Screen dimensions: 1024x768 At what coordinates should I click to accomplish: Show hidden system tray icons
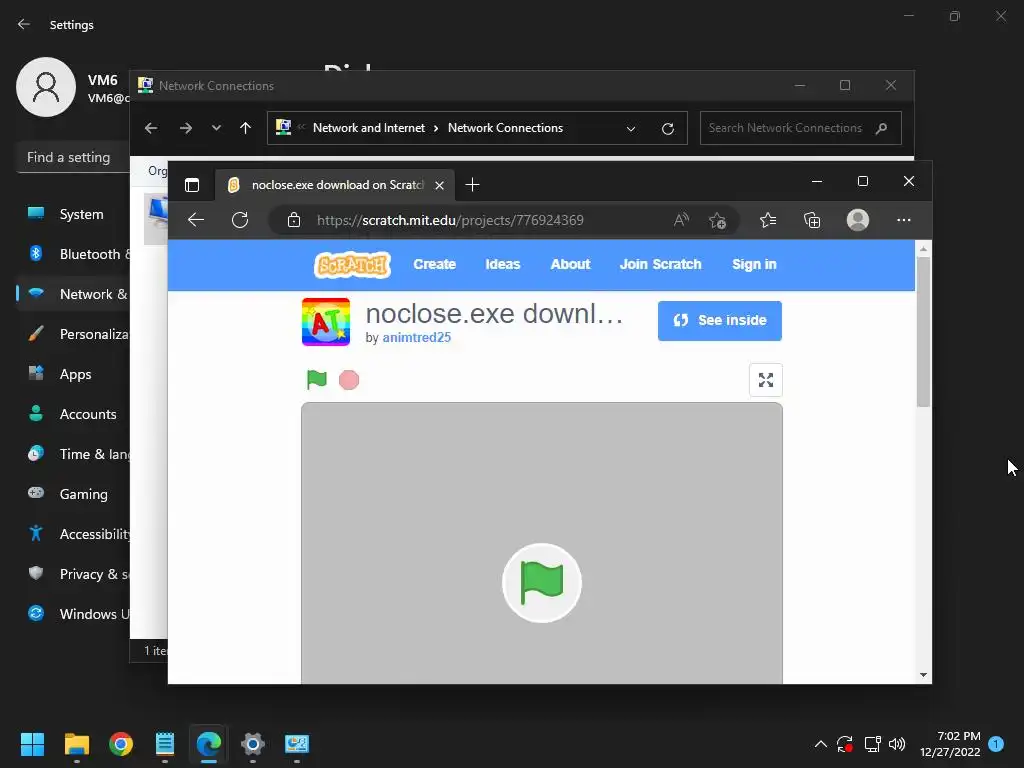click(x=821, y=744)
